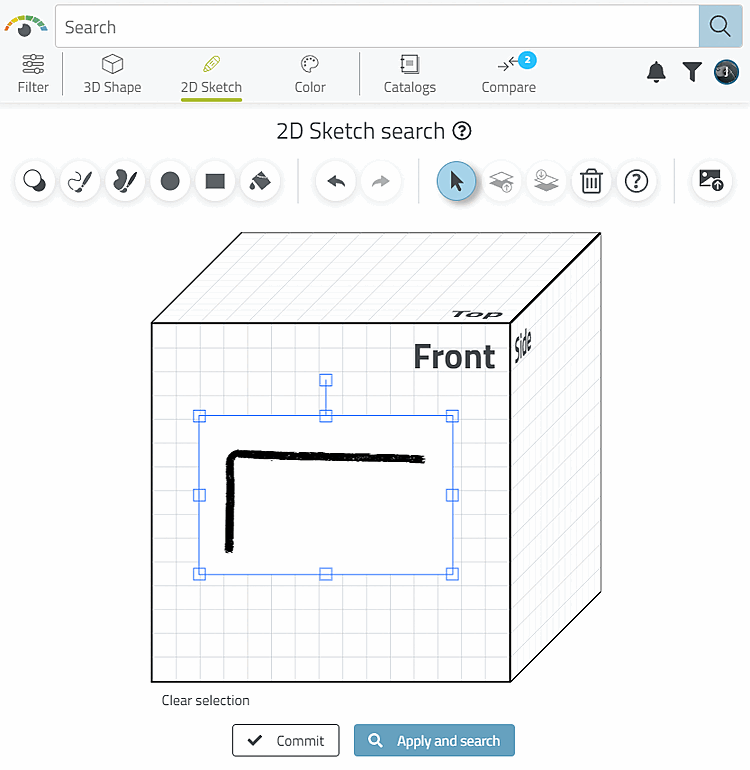Screen dimensions: 750x770
Task: Click Clear selection link
Action: pyautogui.click(x=205, y=700)
